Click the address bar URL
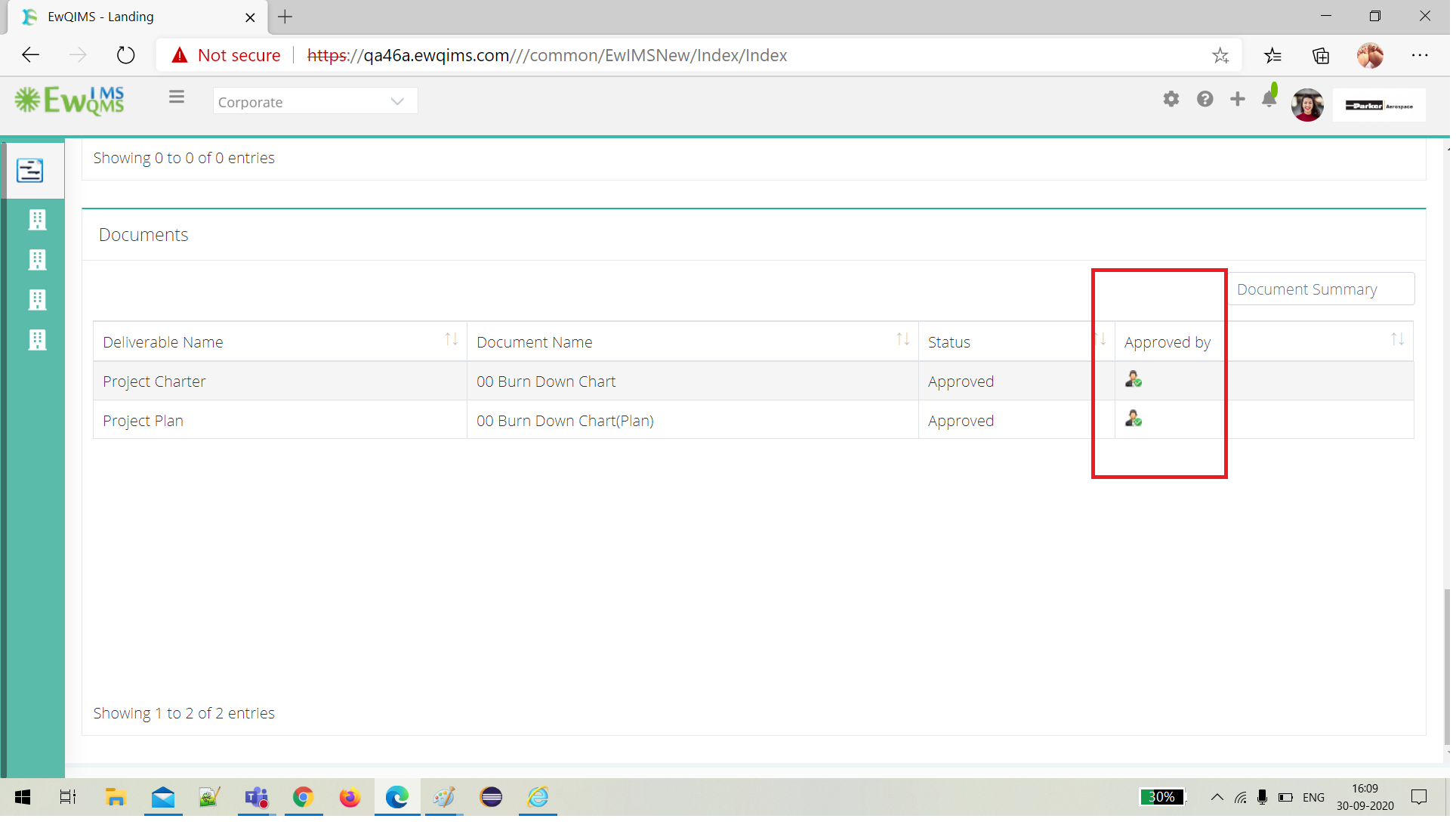The image size is (1456, 828). [547, 55]
